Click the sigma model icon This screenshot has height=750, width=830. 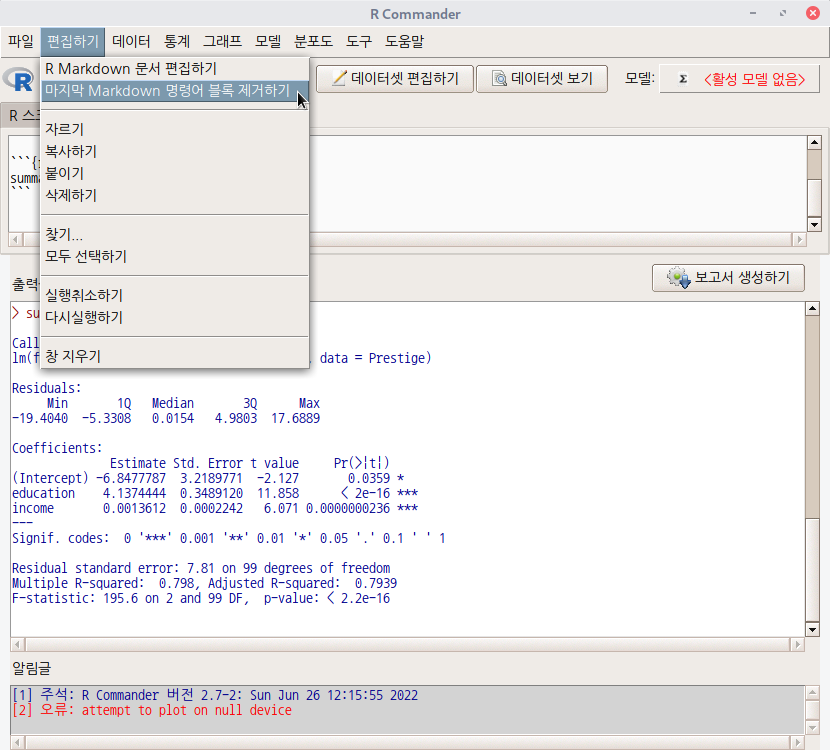coord(683,79)
